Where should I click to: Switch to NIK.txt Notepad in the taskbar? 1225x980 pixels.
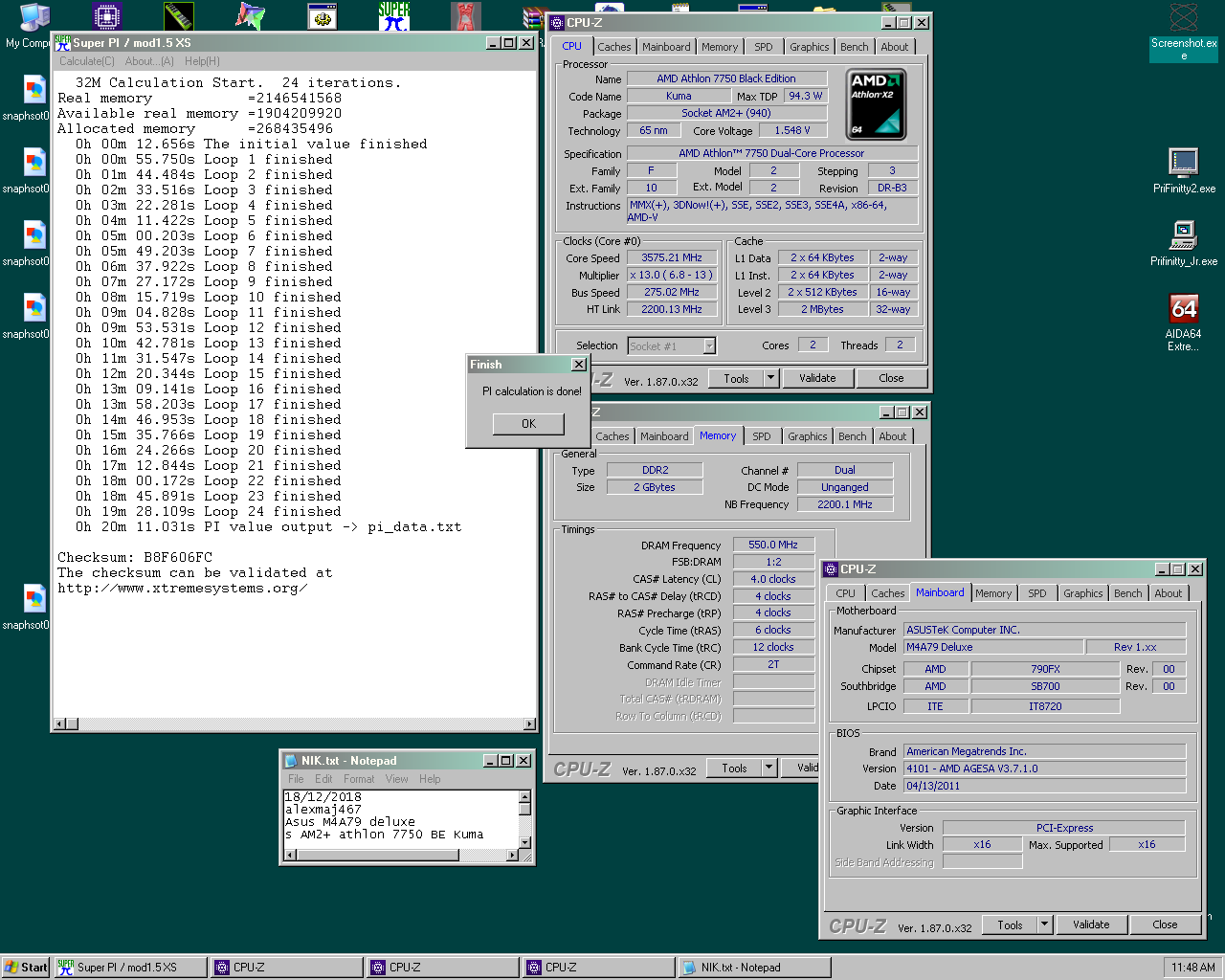(754, 968)
